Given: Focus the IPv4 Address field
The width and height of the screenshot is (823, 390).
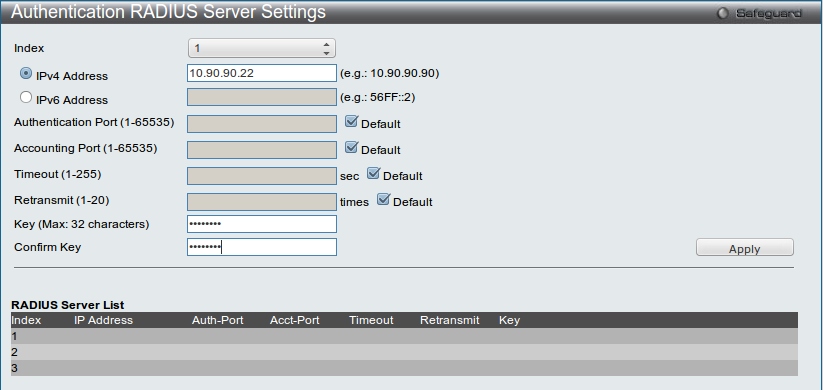Looking at the screenshot, I should click(x=262, y=73).
